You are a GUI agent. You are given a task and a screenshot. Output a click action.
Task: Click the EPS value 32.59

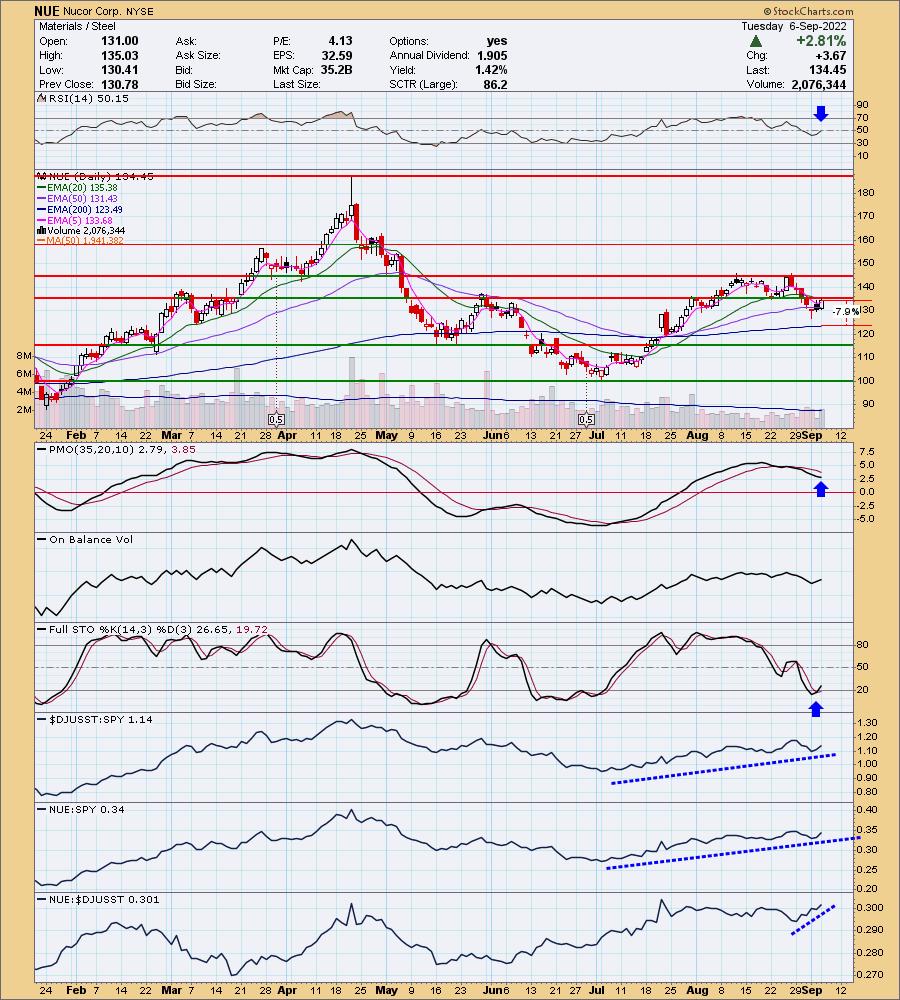[x=337, y=55]
